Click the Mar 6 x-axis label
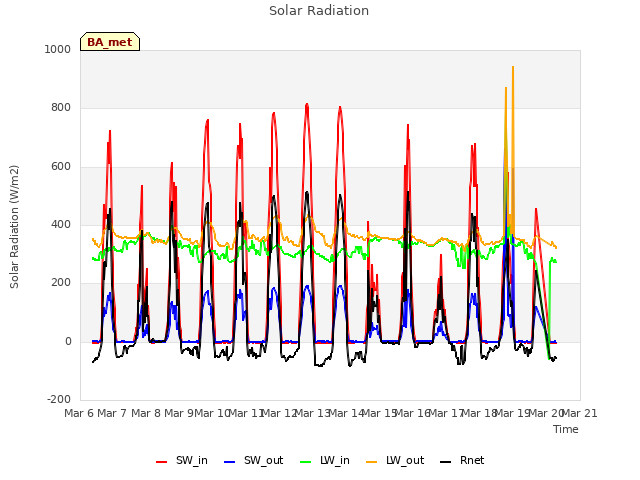Viewport: 640px width, 480px height. click(x=79, y=413)
